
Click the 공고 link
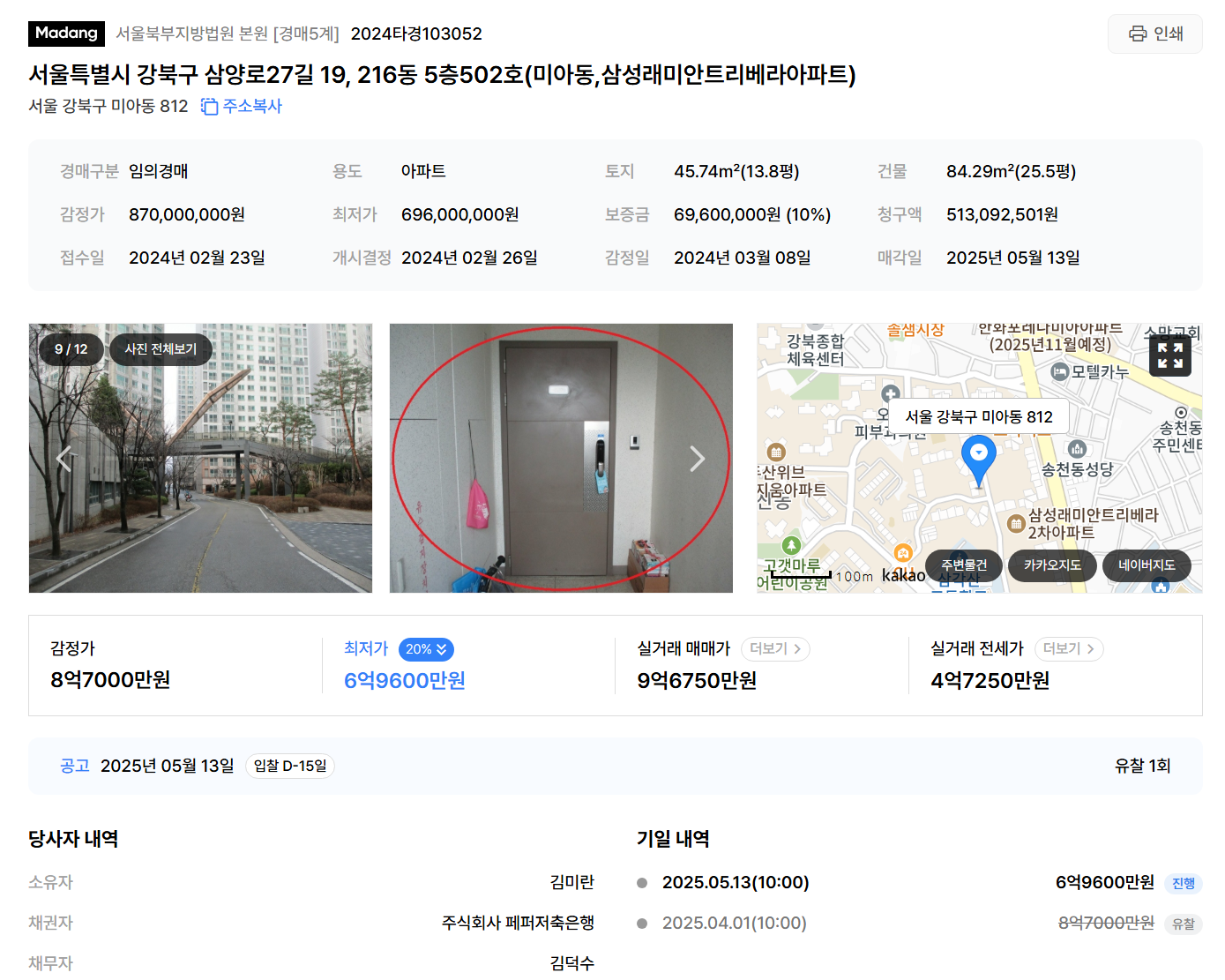[75, 766]
